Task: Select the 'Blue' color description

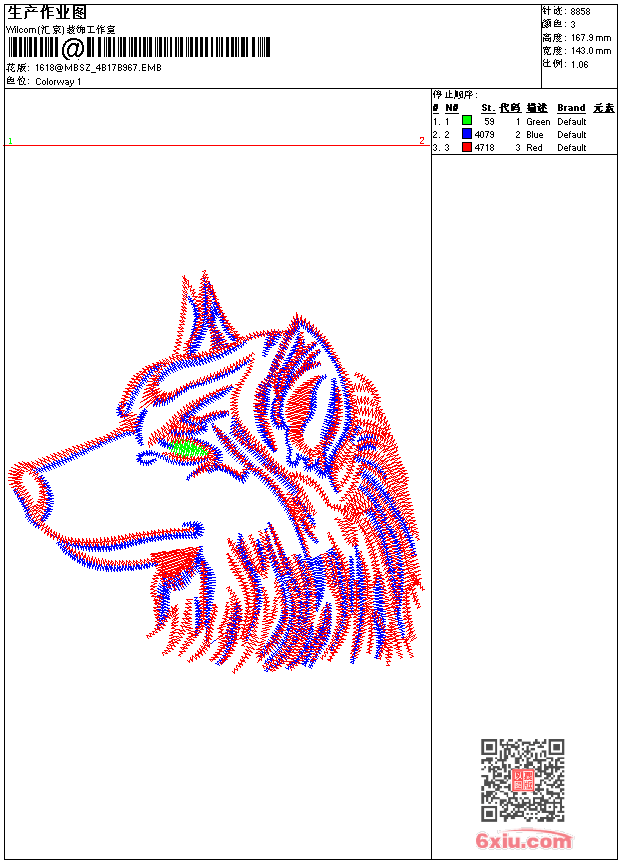Action: (534, 134)
